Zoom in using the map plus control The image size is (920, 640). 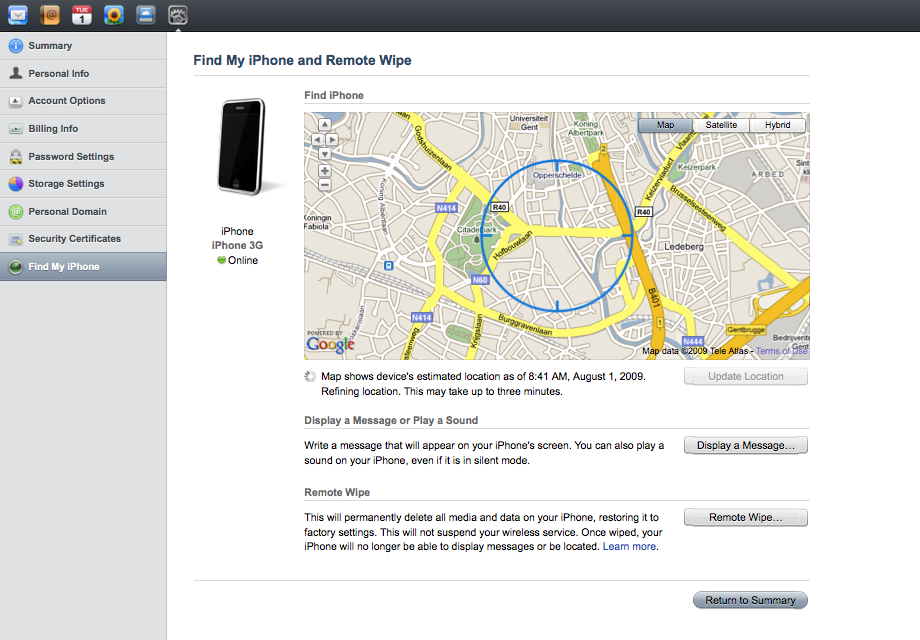point(325,170)
